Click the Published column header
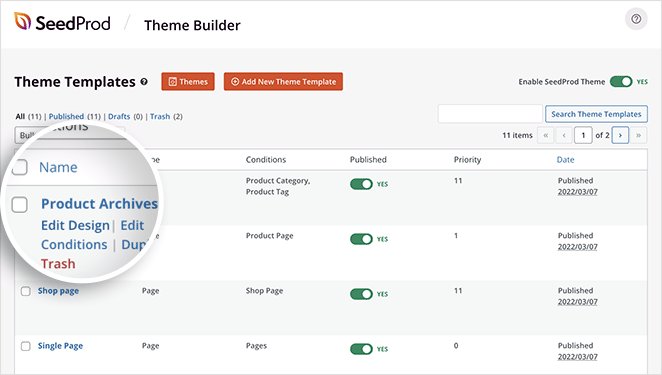This screenshot has height=375, width=662. coord(368,160)
